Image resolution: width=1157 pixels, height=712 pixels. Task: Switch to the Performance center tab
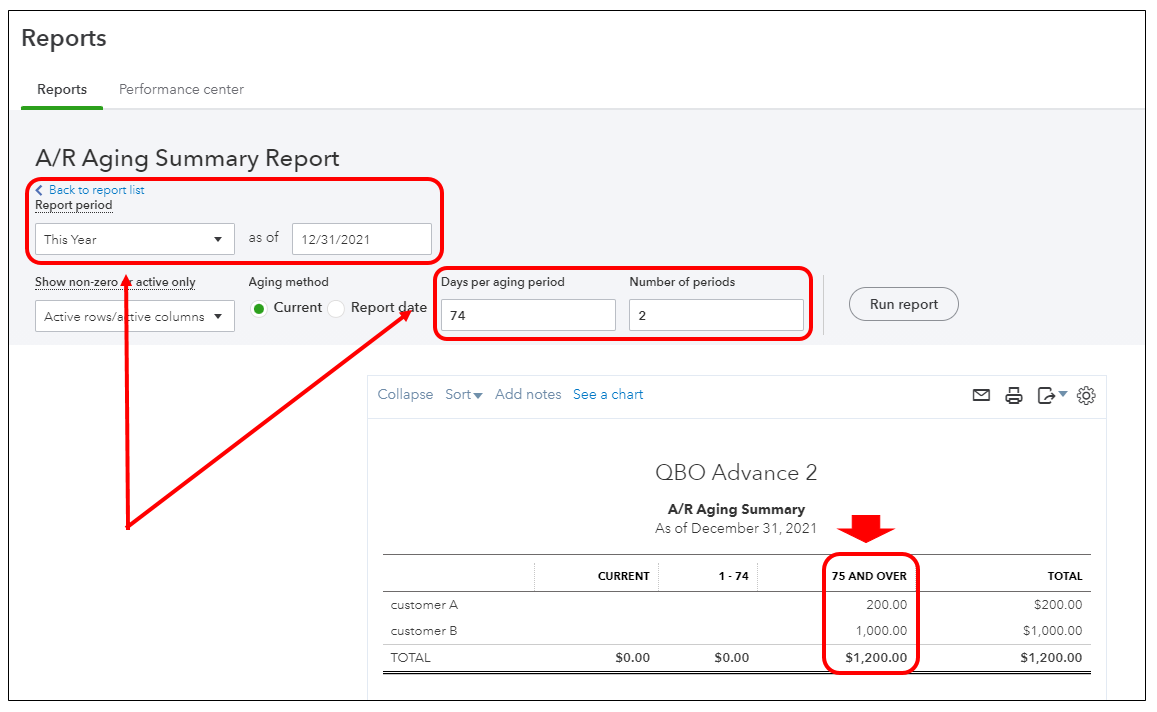(181, 89)
